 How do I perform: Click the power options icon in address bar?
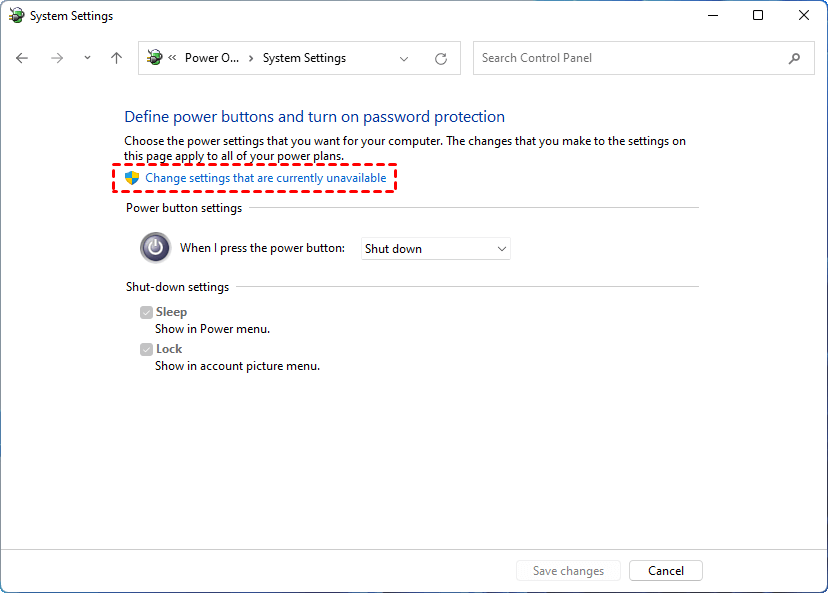(155, 58)
